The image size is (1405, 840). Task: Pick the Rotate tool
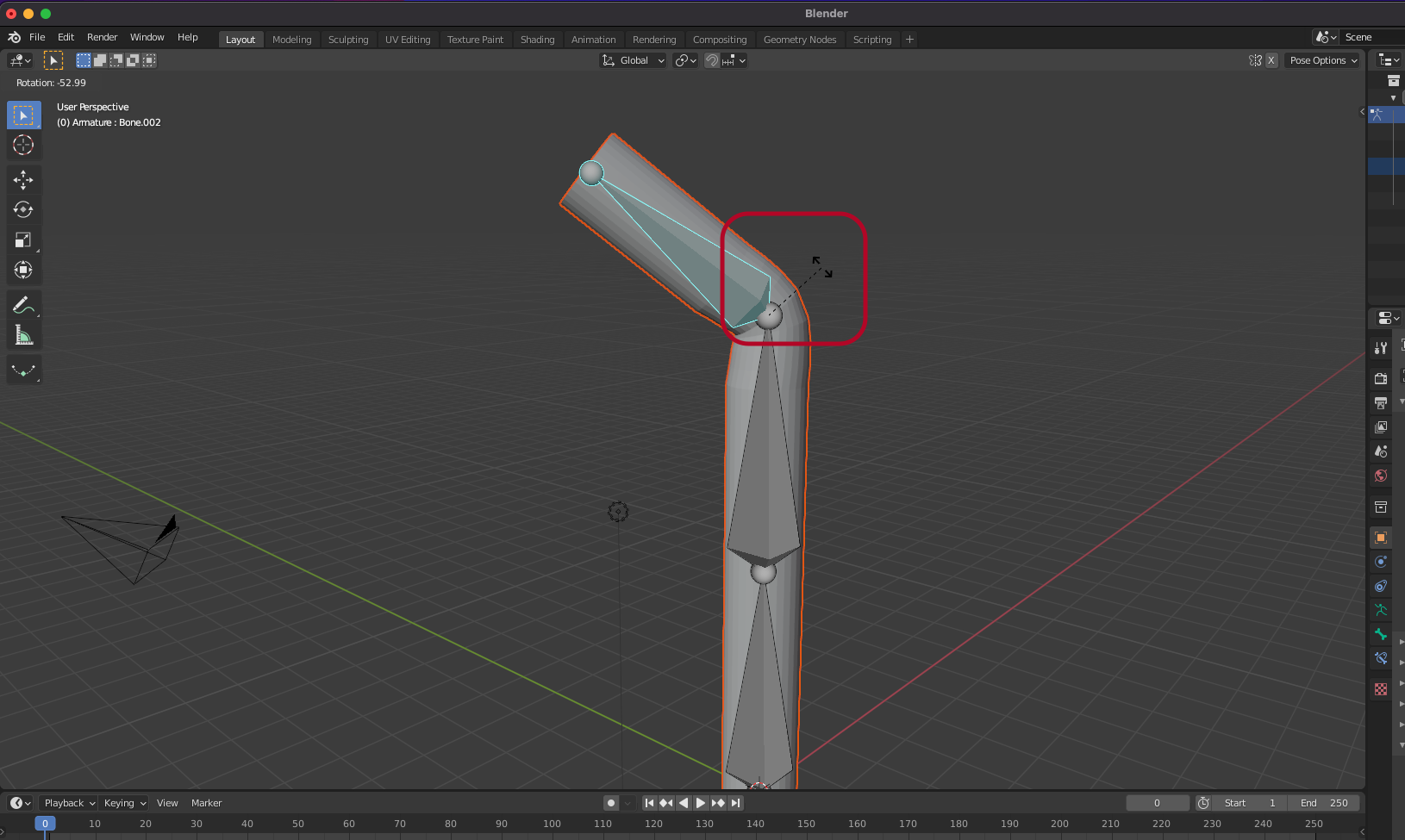pos(23,209)
